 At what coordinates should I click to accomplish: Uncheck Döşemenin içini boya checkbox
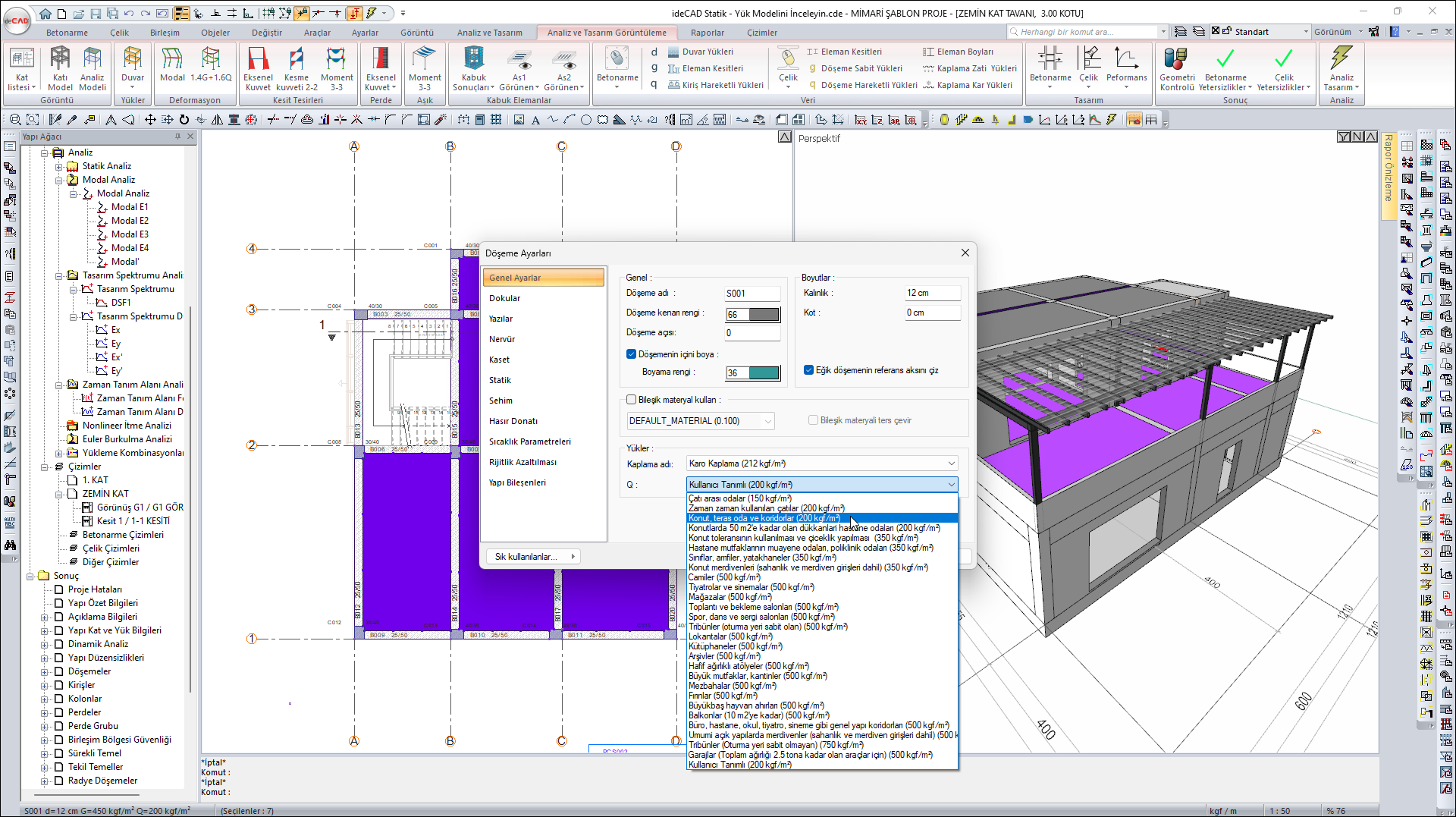click(631, 354)
